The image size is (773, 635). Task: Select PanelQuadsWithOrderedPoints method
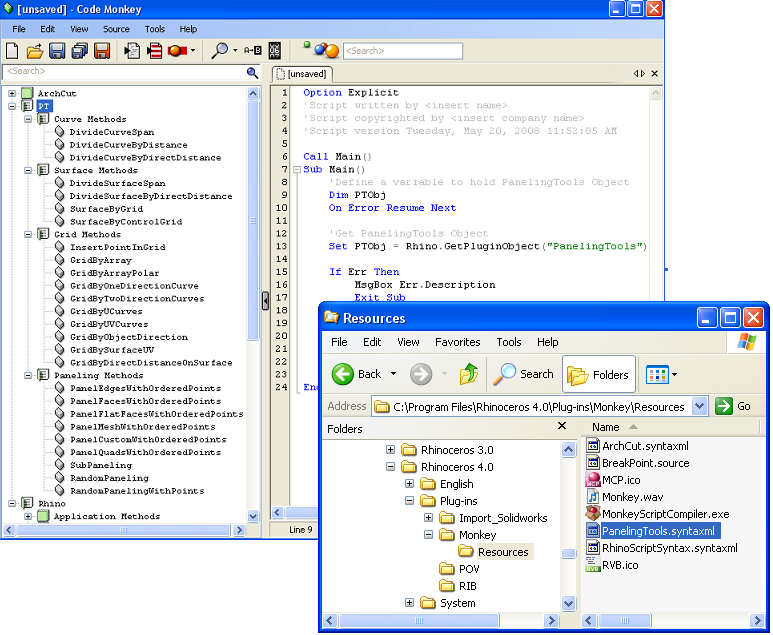145,453
